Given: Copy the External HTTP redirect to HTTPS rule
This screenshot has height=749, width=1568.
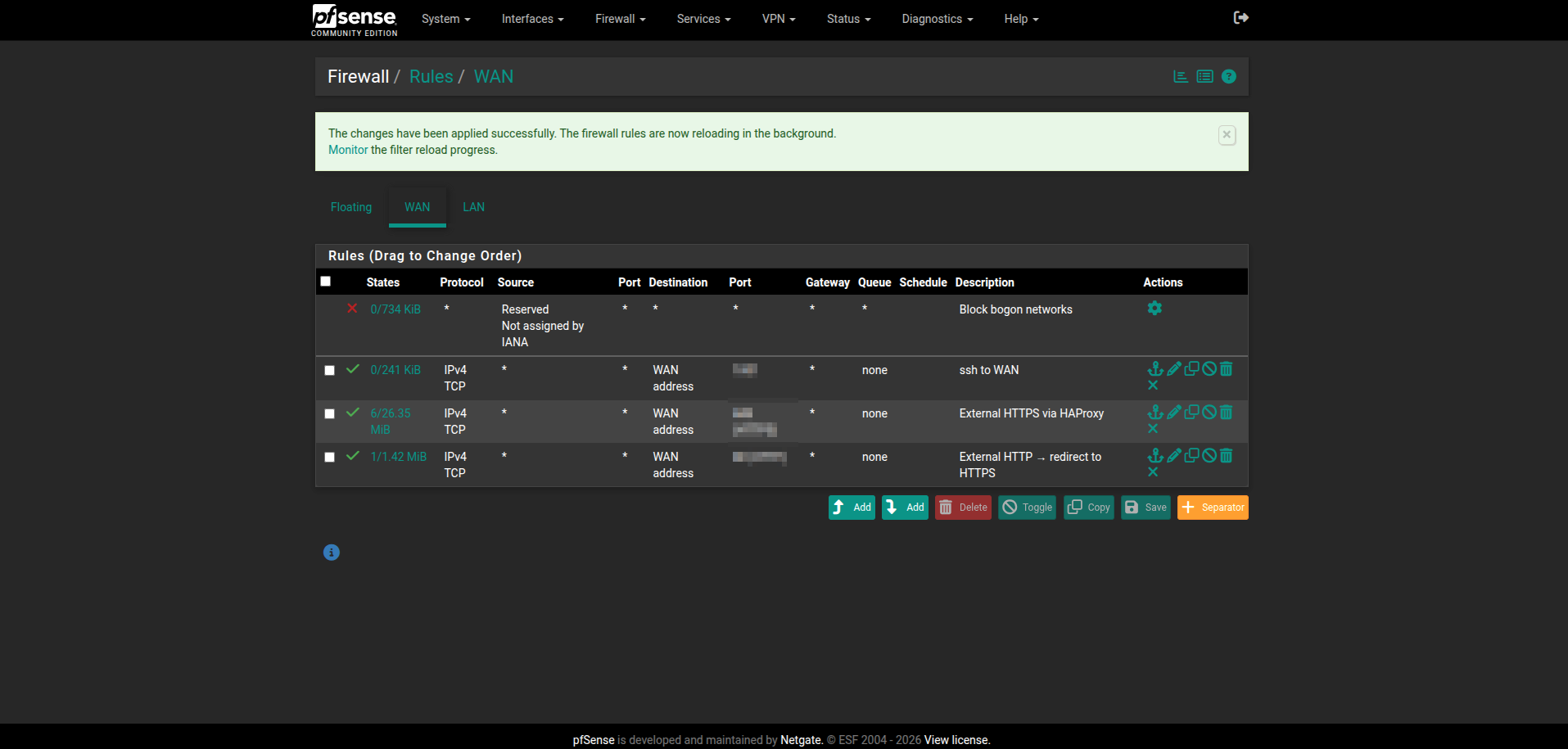Looking at the screenshot, I should click(1191, 456).
